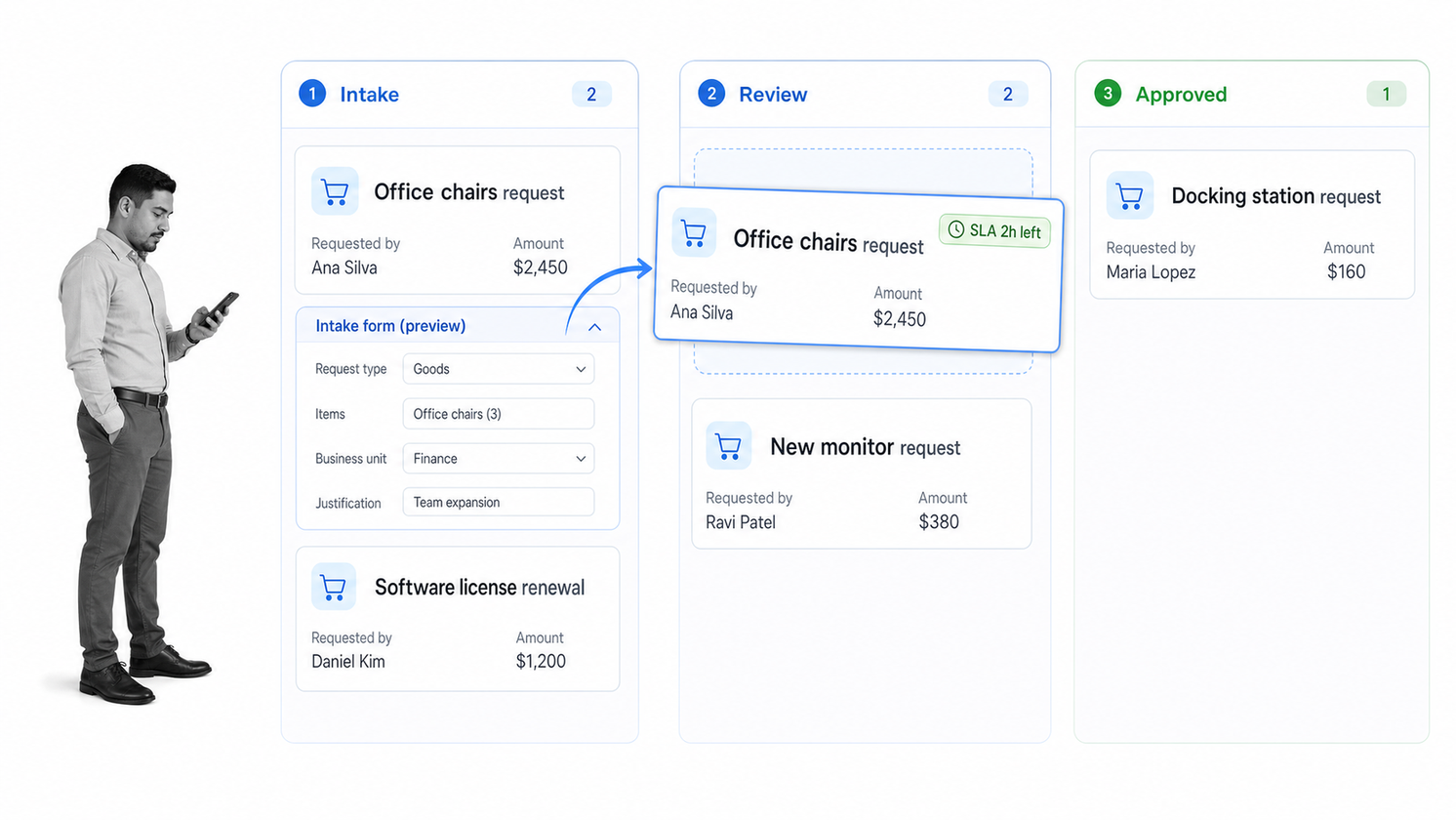Click the $2,450 amount on Intake card

click(x=541, y=267)
